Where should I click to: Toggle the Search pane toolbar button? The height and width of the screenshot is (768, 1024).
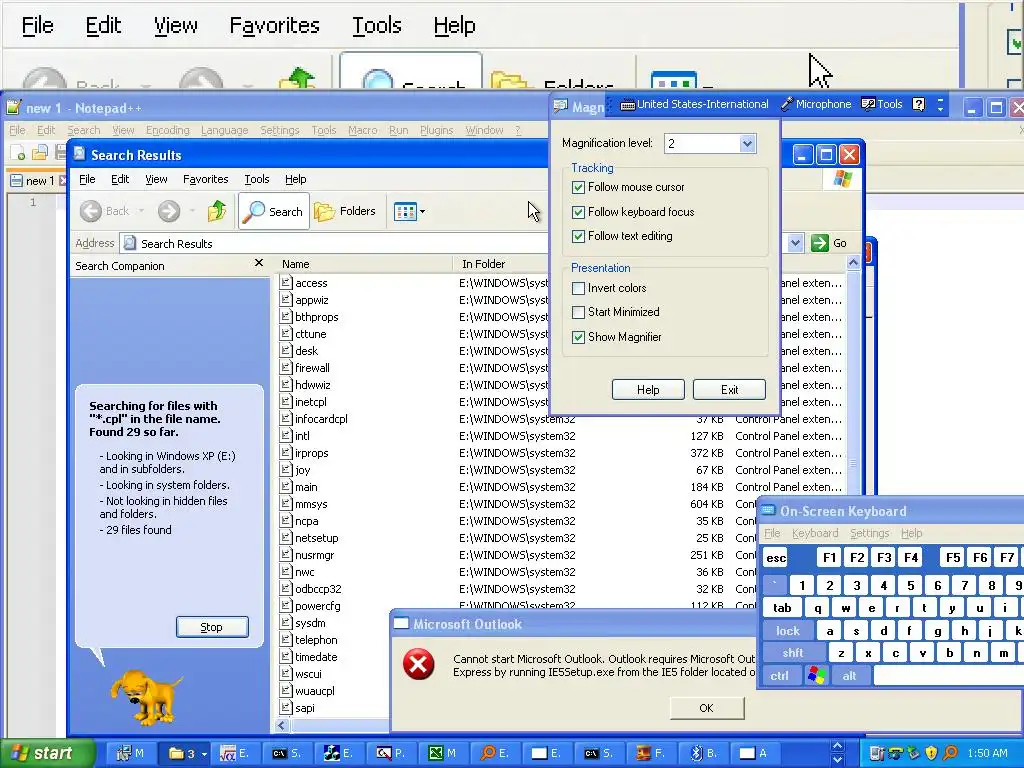[273, 211]
